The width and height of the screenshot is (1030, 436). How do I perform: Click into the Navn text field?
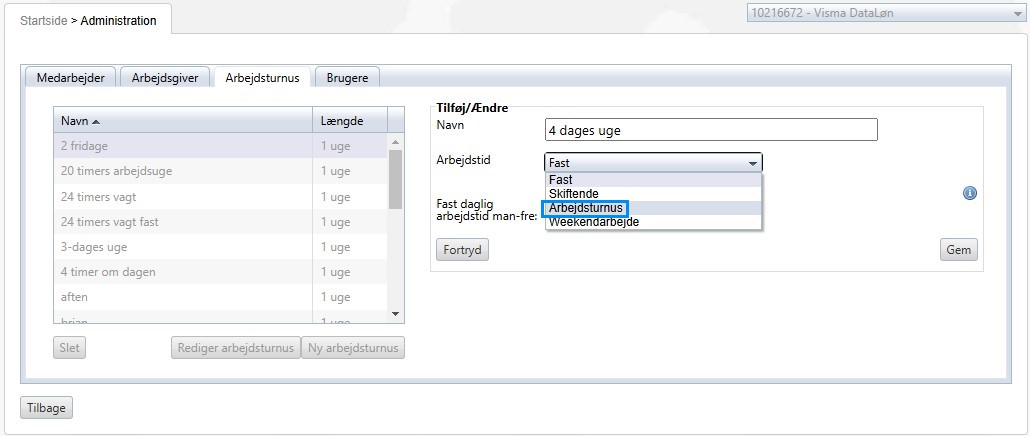711,130
